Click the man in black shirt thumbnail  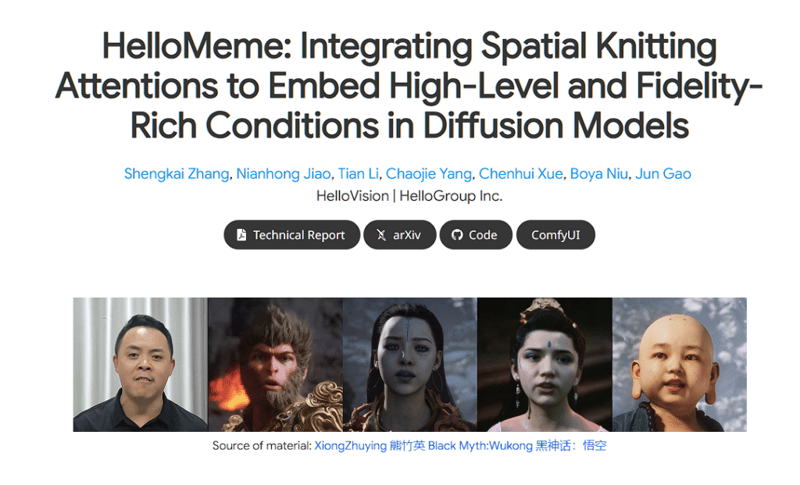(x=140, y=365)
